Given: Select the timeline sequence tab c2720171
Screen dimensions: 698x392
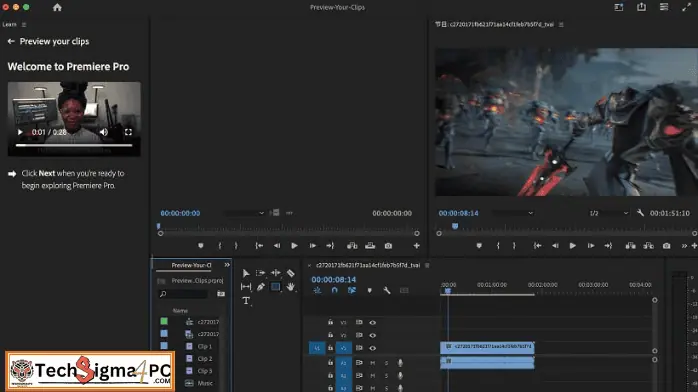Looking at the screenshot, I should click(368, 265).
